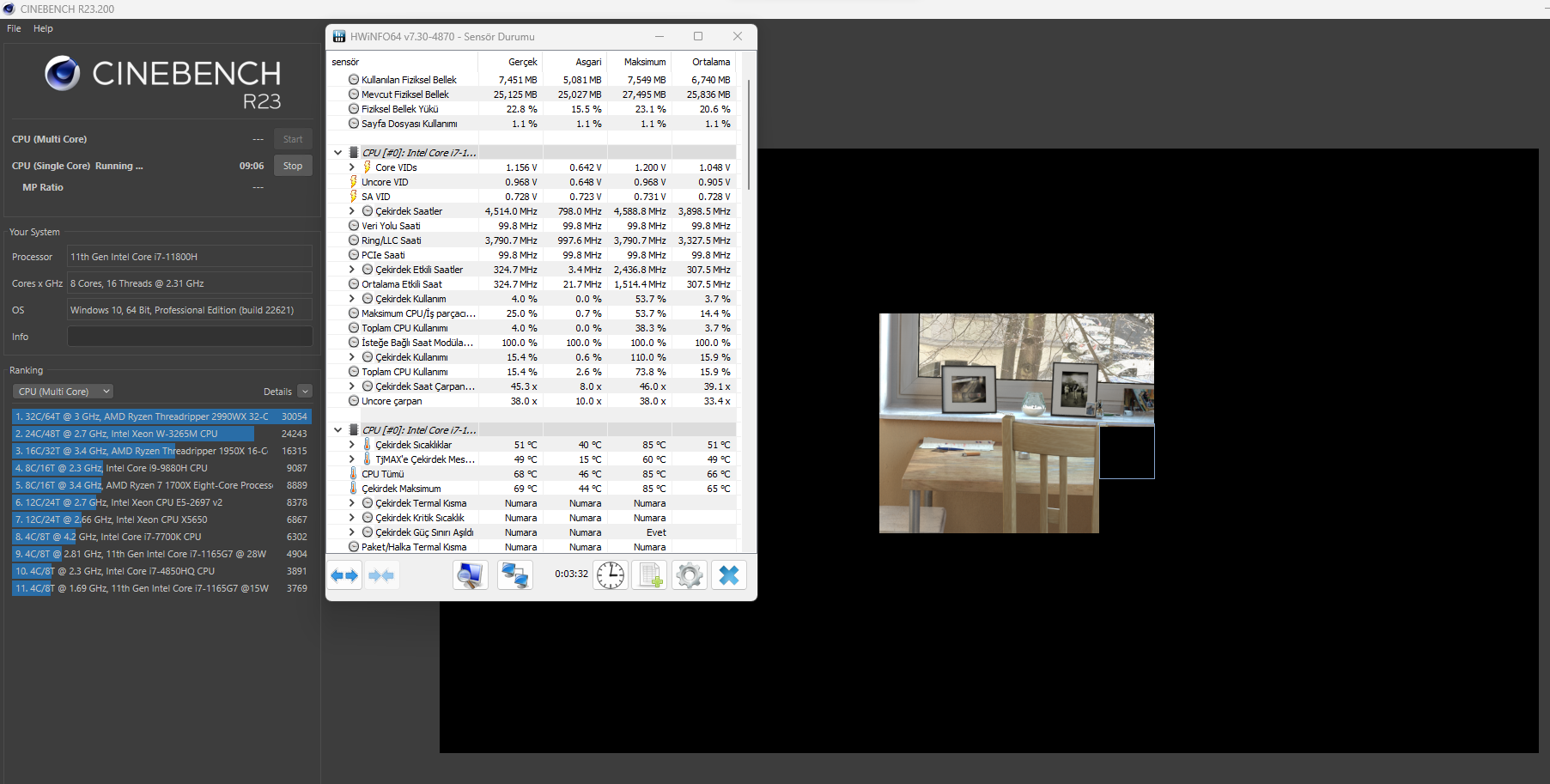Viewport: 1550px width, 784px height.
Task: Open the File menu in Cinebench
Action: click(x=14, y=28)
